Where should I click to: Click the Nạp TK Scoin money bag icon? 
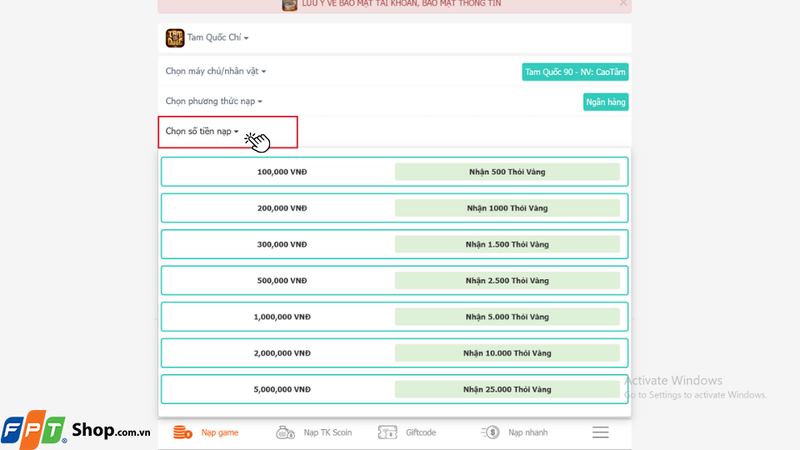coord(285,432)
